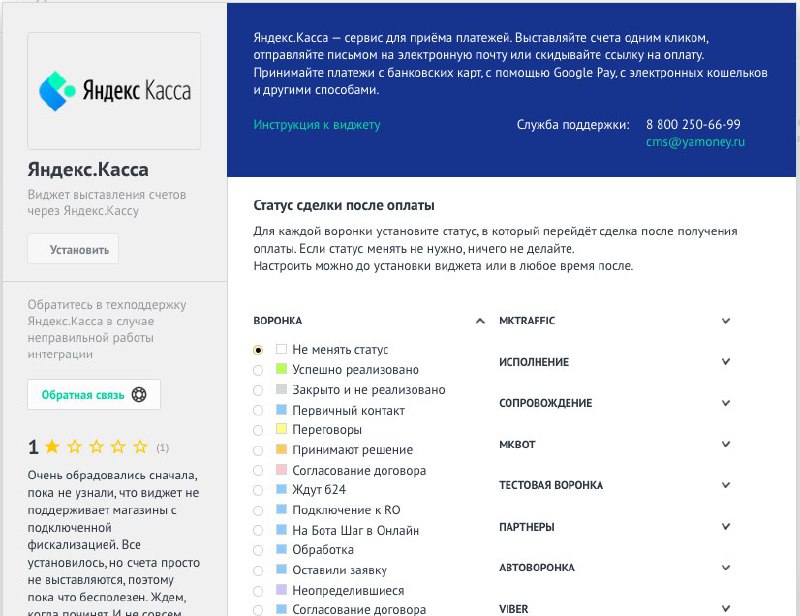Image resolution: width=800 pixels, height=616 pixels.
Task: Click the Подключение к RO status label
Action: 346,510
